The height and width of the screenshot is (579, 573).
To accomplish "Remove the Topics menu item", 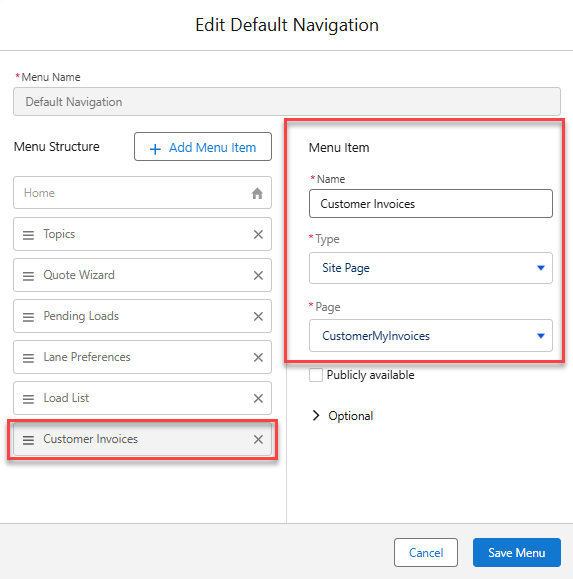I will pyautogui.click(x=258, y=234).
